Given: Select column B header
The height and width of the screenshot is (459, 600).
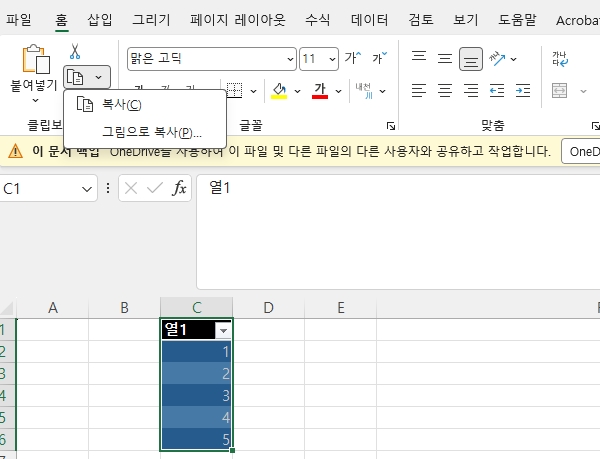Looking at the screenshot, I should pyautogui.click(x=124, y=308).
